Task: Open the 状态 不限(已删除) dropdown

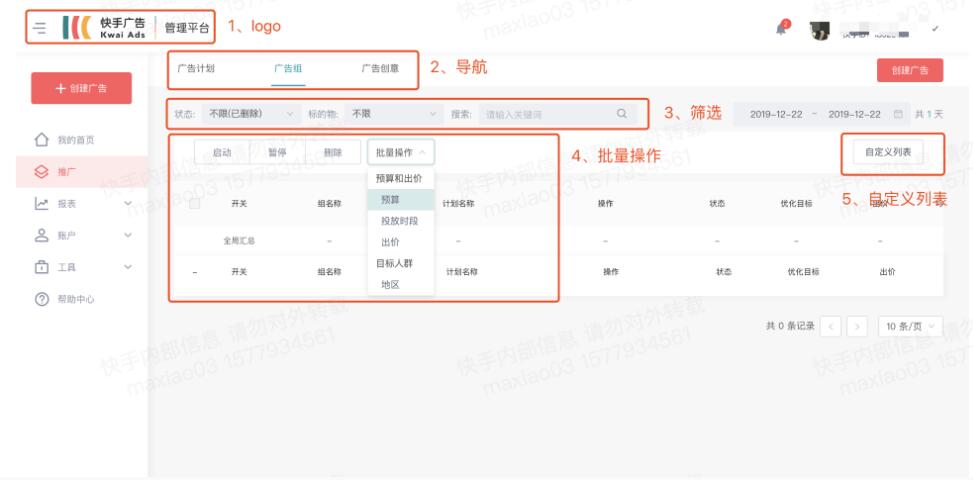Action: [250, 114]
